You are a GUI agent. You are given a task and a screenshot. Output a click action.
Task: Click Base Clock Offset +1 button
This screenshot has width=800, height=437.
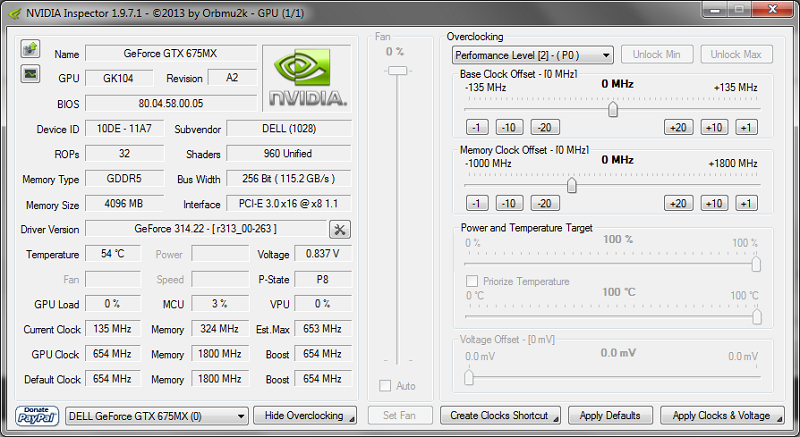tap(746, 127)
